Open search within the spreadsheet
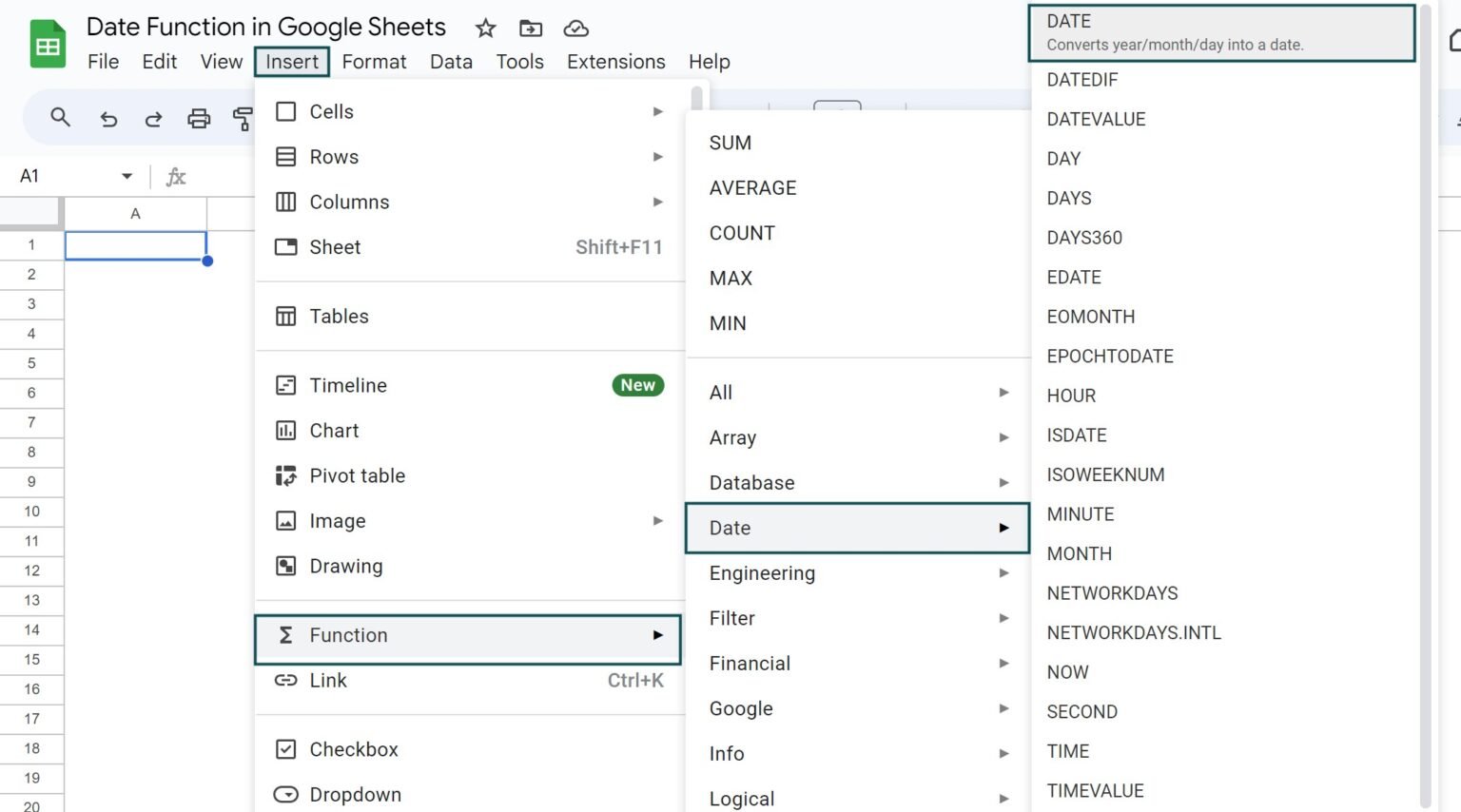This screenshot has height=812, width=1461. 60,118
